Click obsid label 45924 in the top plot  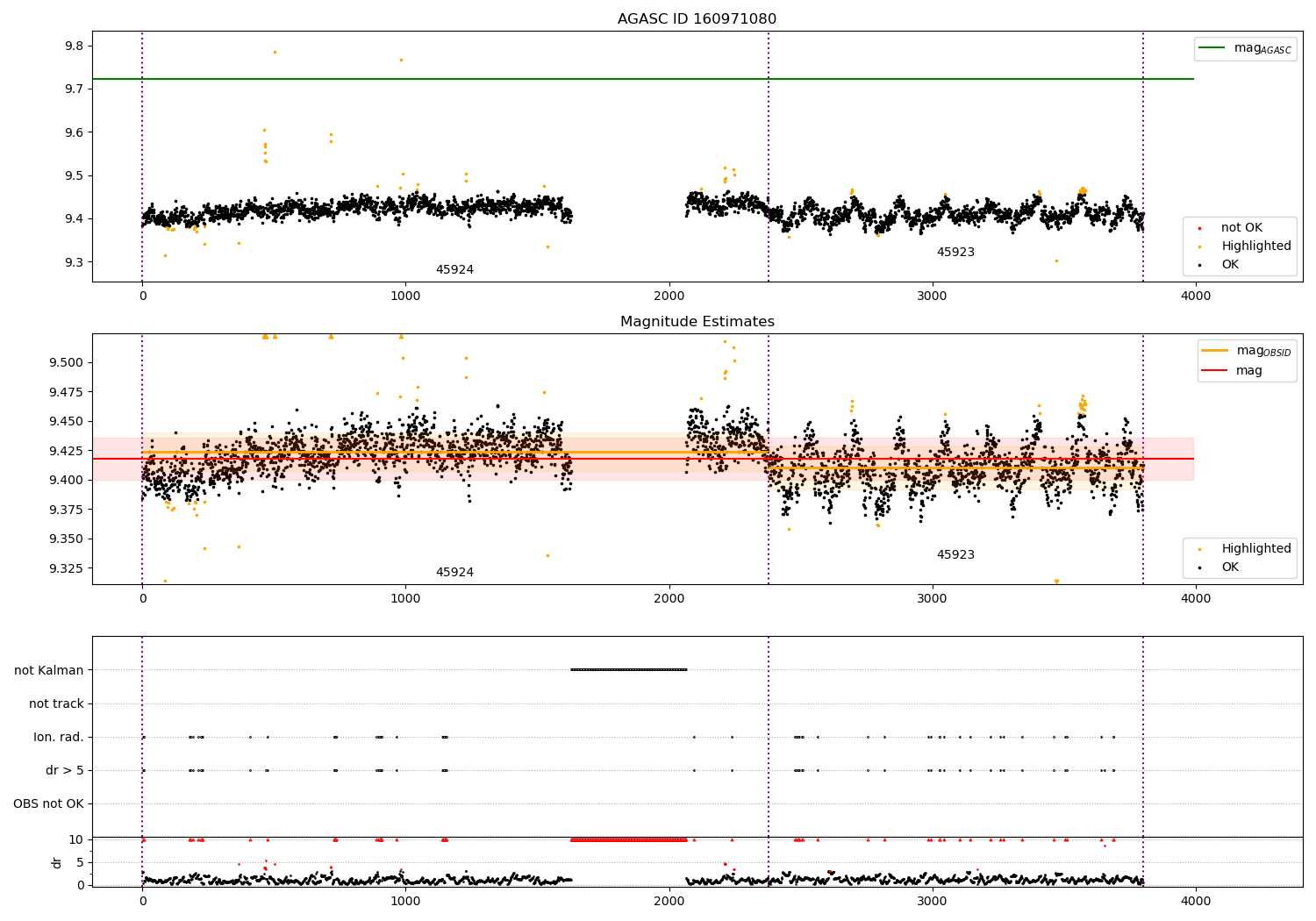pyautogui.click(x=454, y=270)
